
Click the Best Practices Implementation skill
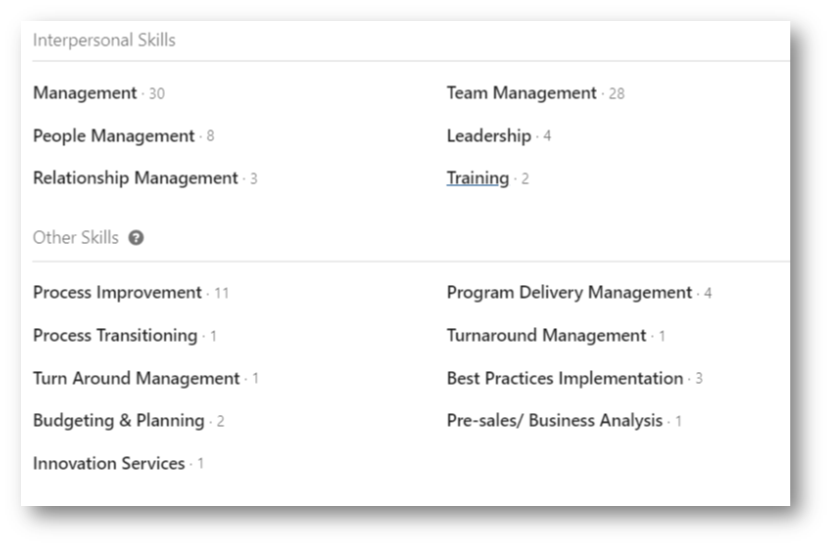pos(565,378)
